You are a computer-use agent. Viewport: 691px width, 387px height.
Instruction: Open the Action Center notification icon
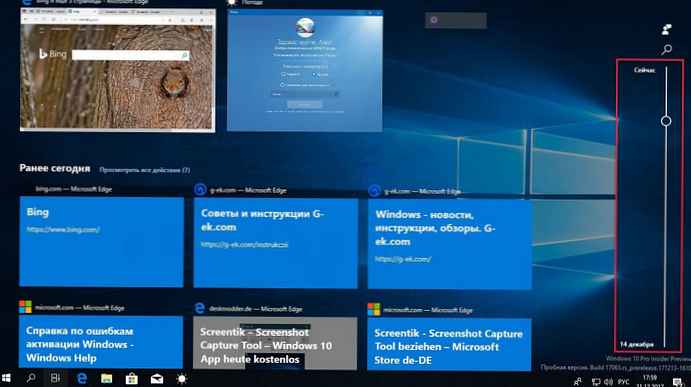point(678,382)
